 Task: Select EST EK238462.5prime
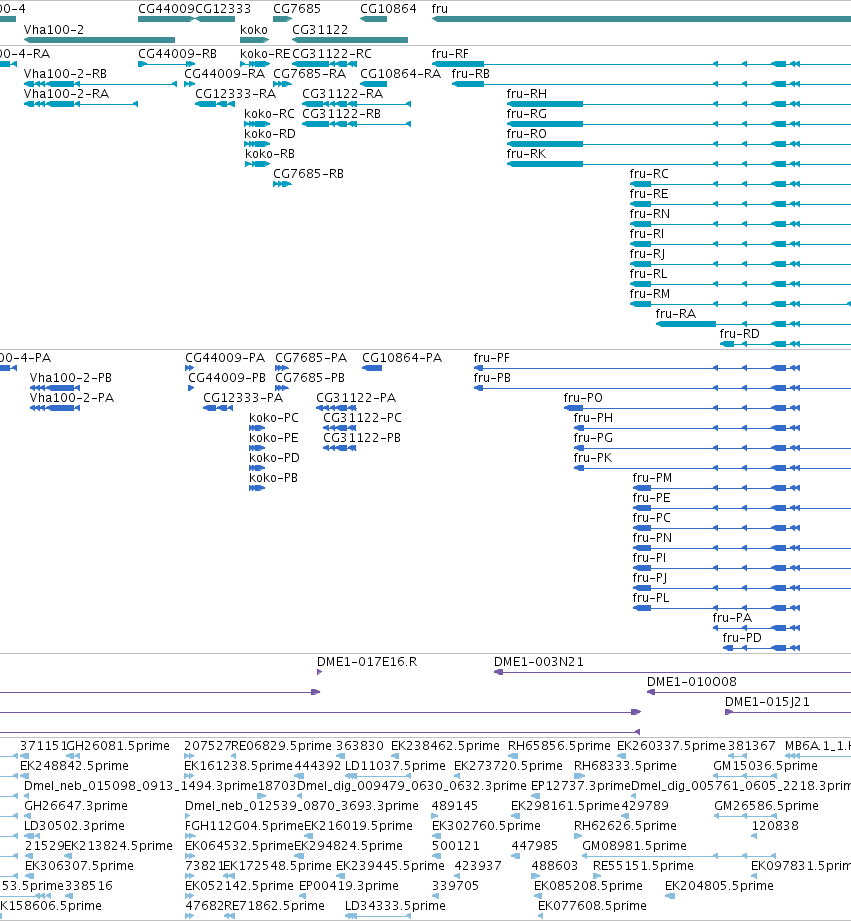tap(445, 746)
